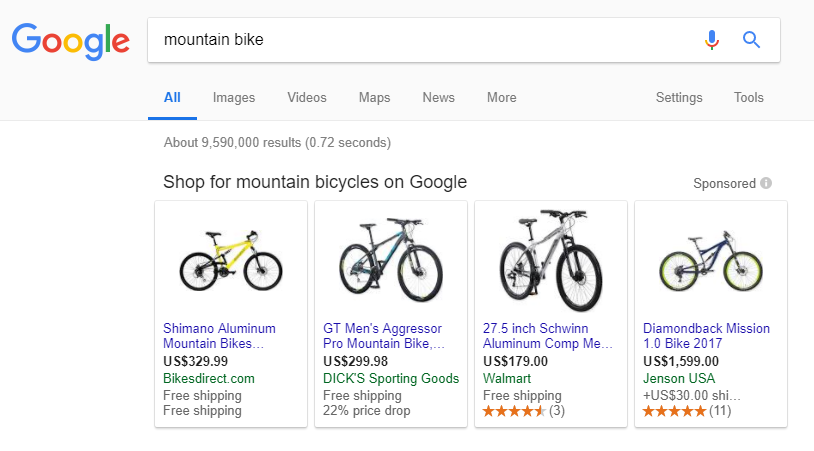Expand the Tools options
The height and width of the screenshot is (451, 814).
[x=748, y=98]
